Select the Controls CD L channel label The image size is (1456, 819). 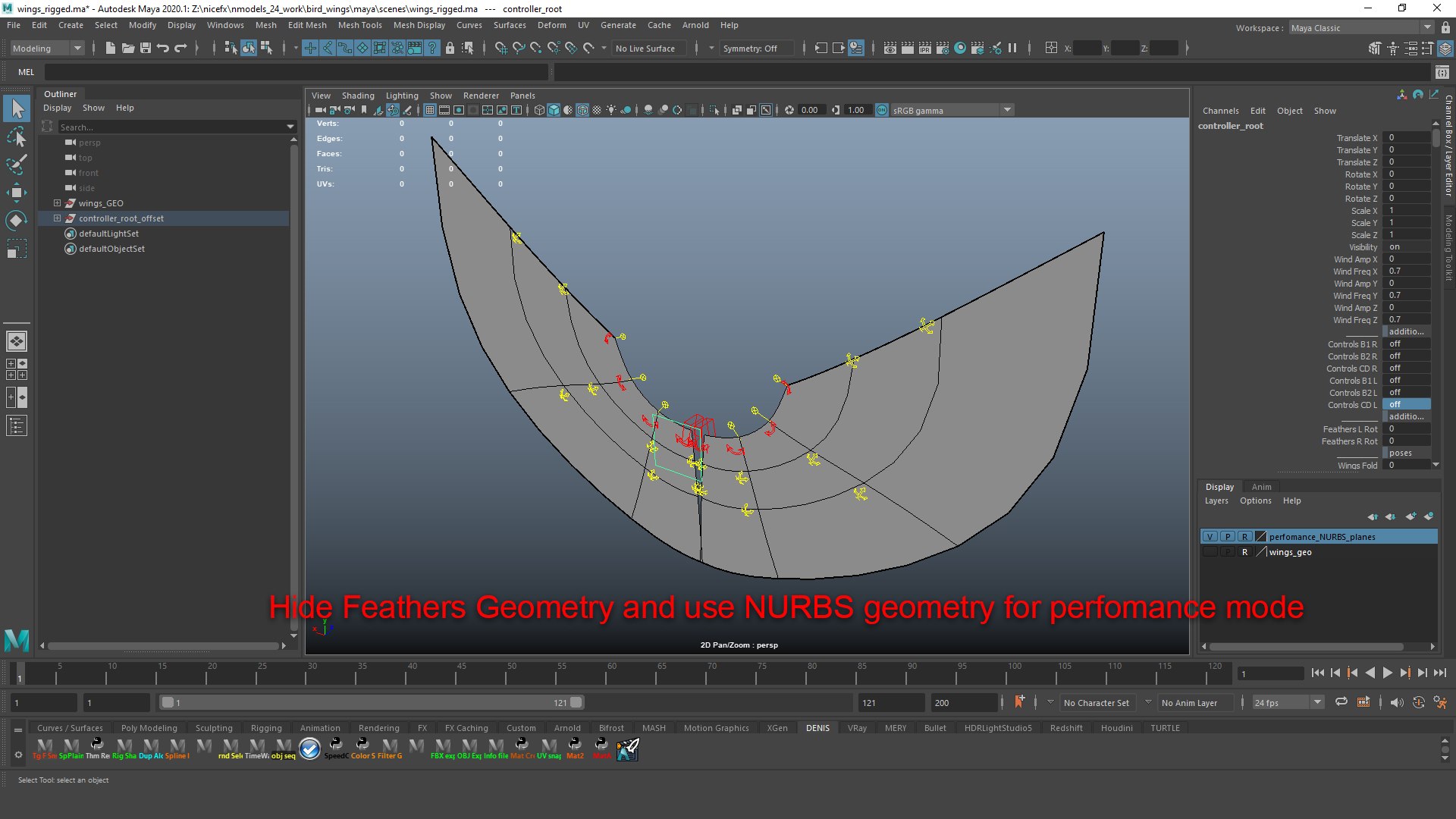point(1352,405)
